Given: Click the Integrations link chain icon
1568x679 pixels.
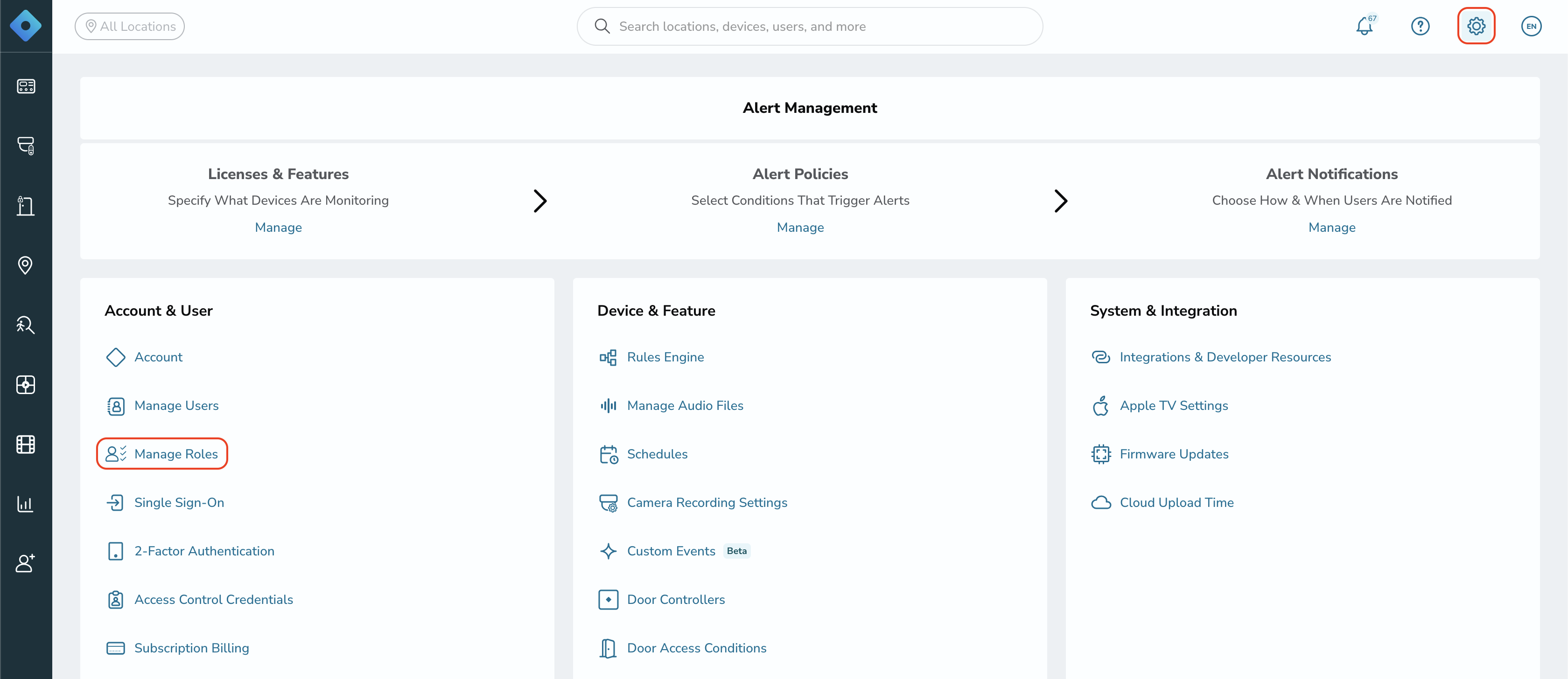Looking at the screenshot, I should pos(1100,357).
